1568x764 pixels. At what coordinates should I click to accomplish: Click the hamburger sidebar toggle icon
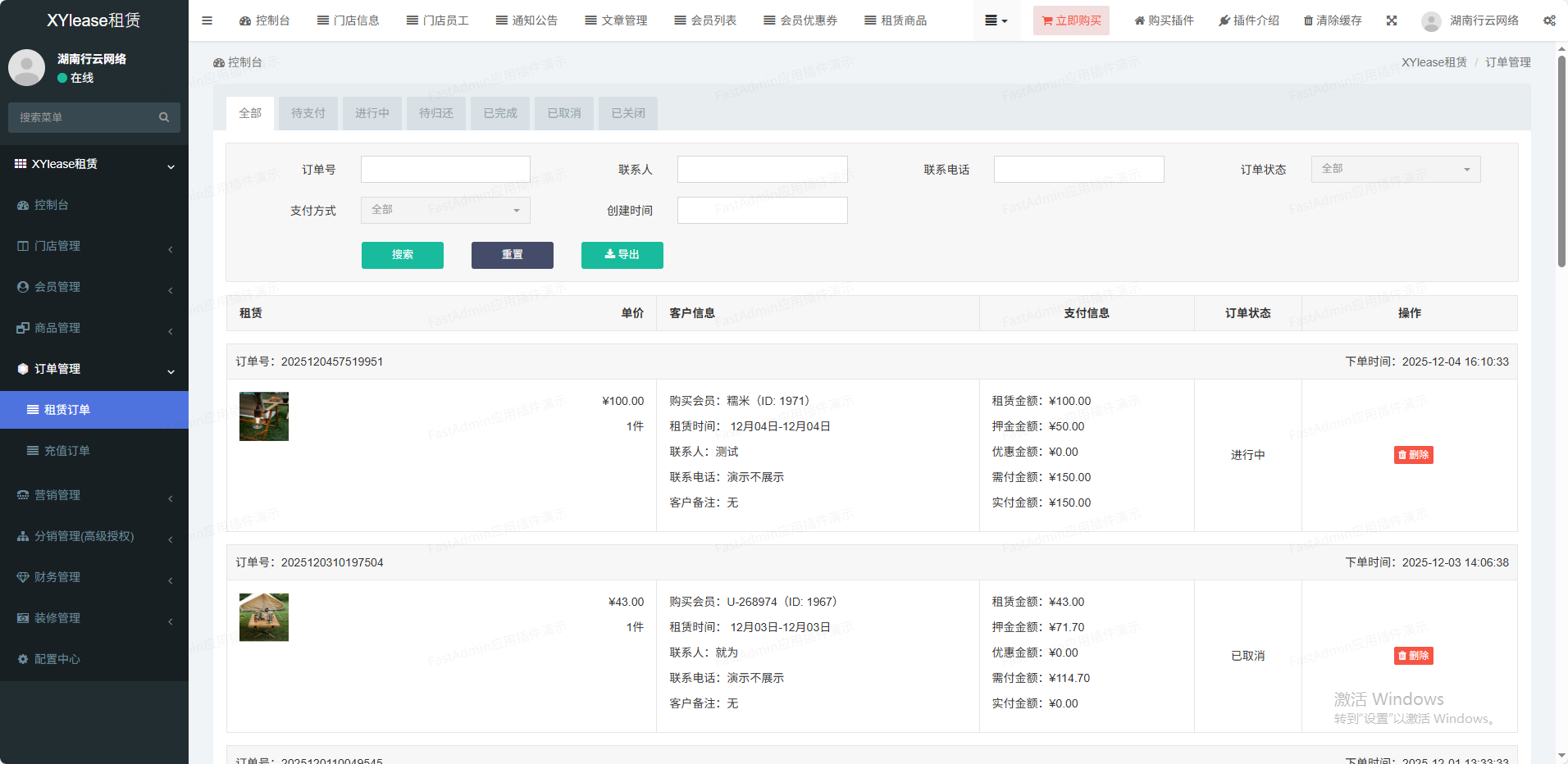click(x=207, y=20)
